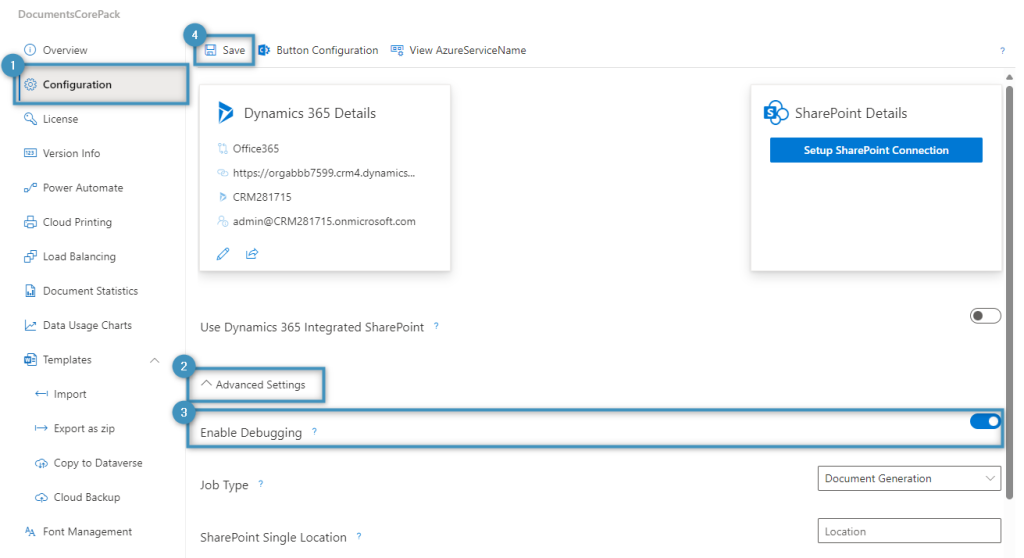Click the share icon in Dynamics 365 card
The width and height of the screenshot is (1024, 558).
click(252, 254)
